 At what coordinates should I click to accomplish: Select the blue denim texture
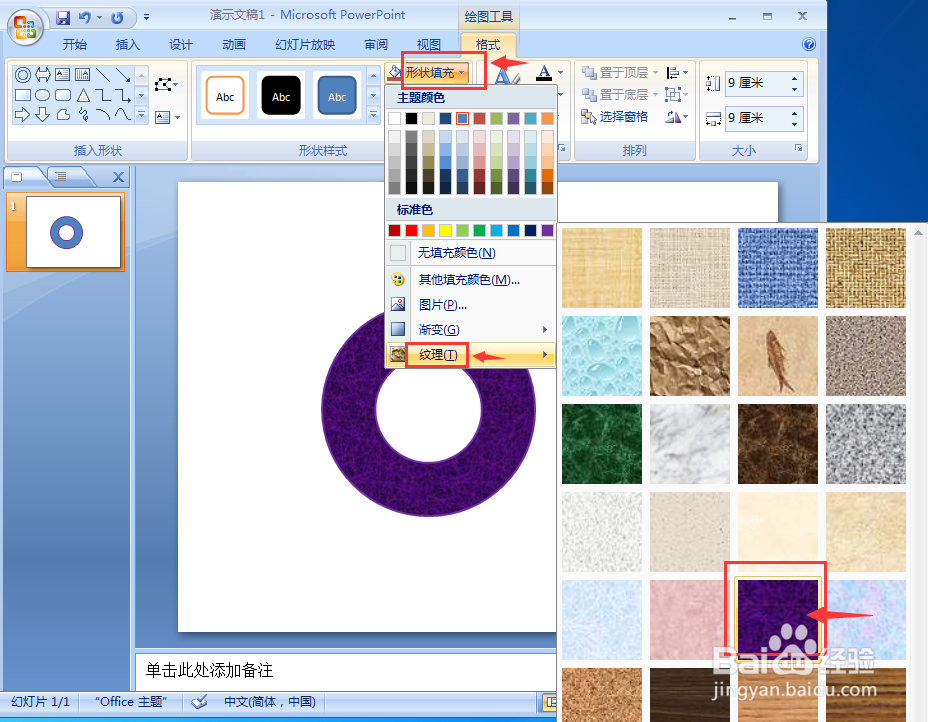[778, 268]
